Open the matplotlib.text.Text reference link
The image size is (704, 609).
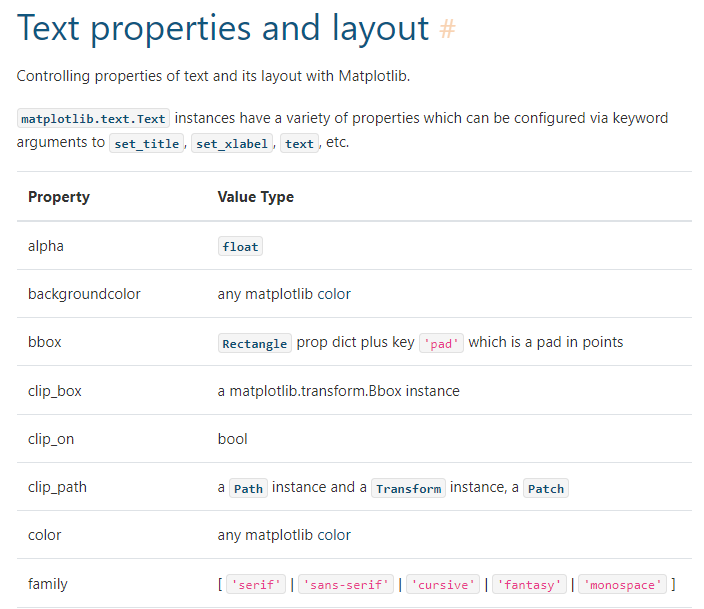(93, 119)
